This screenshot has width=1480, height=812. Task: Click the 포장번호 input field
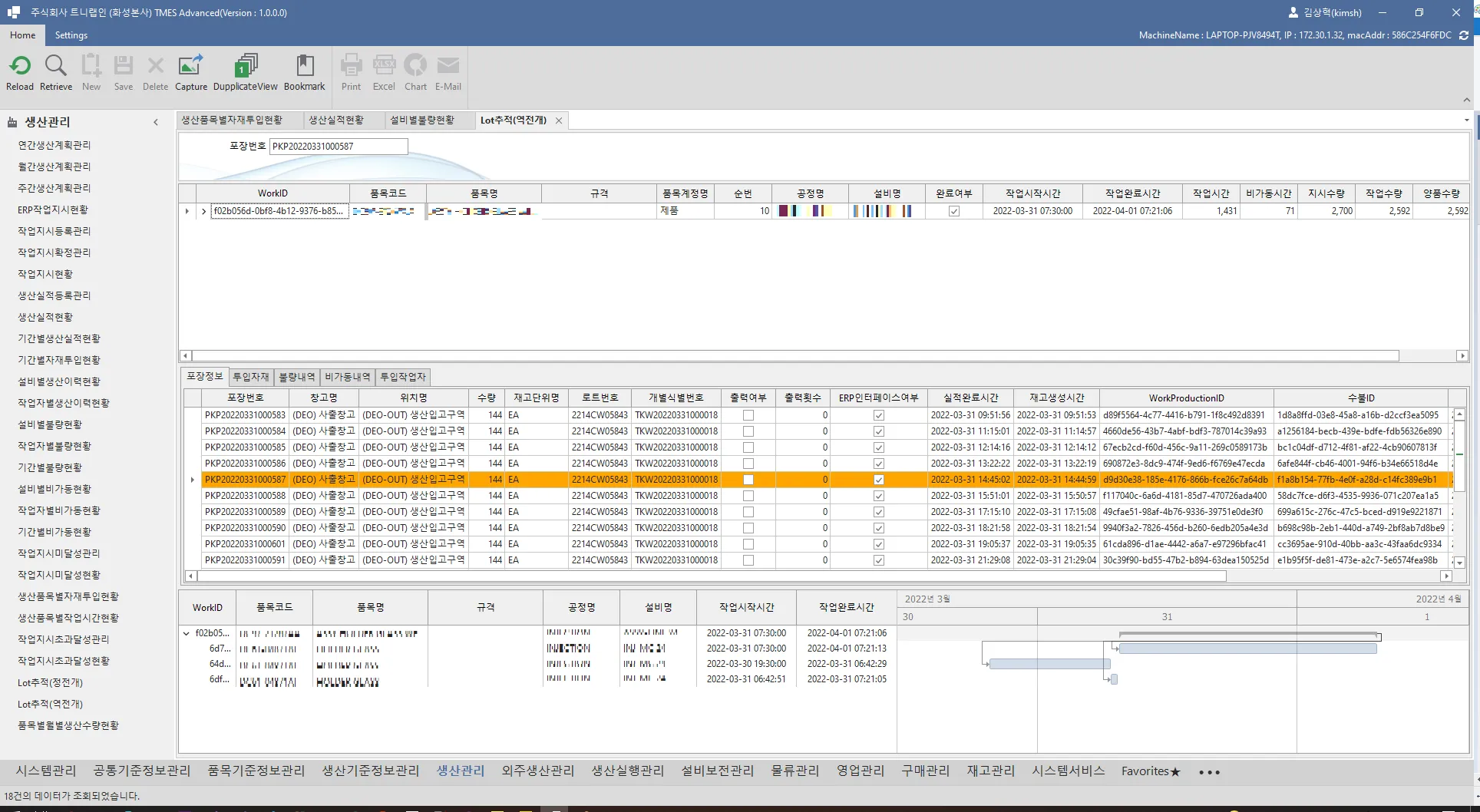(x=339, y=147)
